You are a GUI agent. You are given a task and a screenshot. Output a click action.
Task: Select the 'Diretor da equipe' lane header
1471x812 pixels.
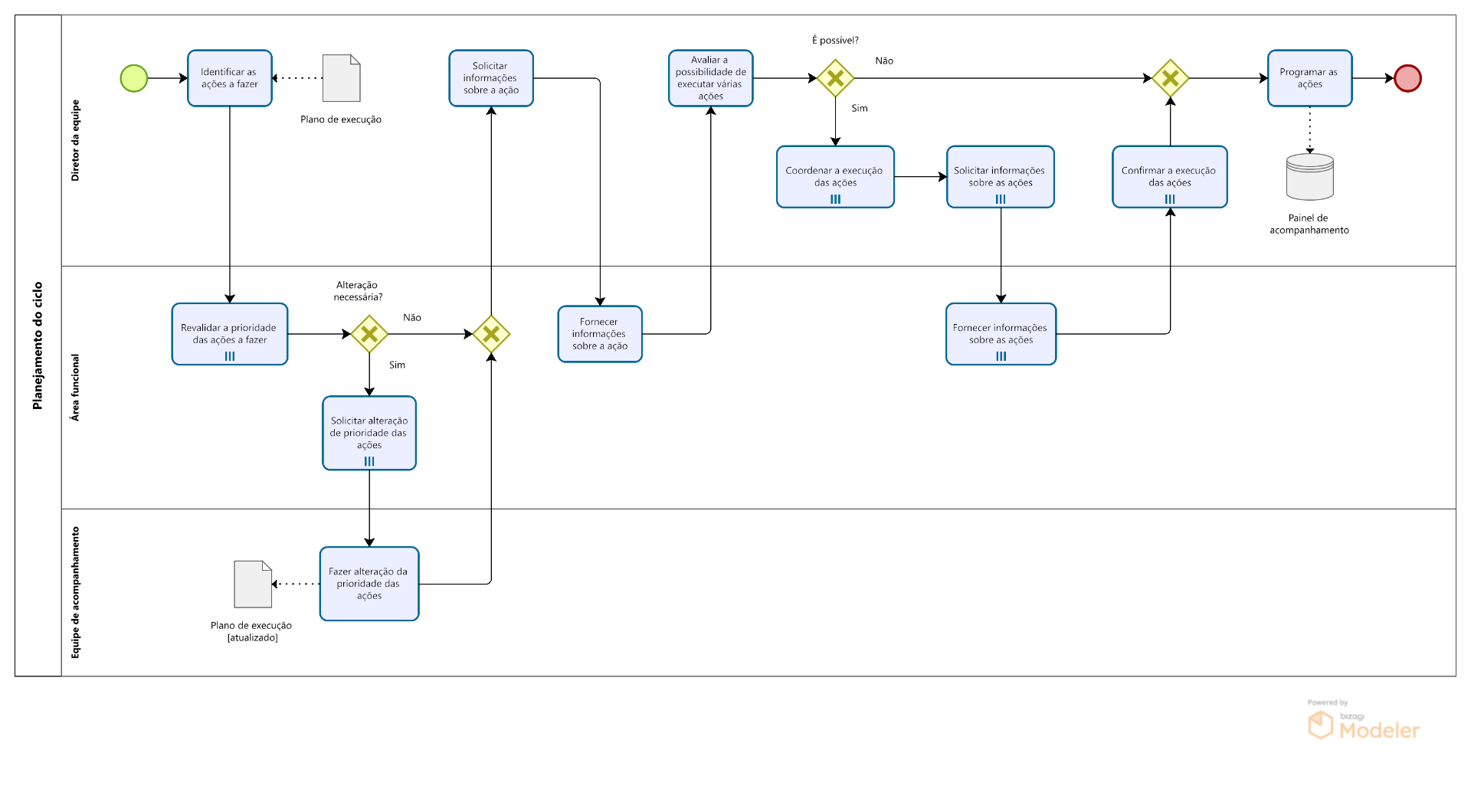[75, 140]
